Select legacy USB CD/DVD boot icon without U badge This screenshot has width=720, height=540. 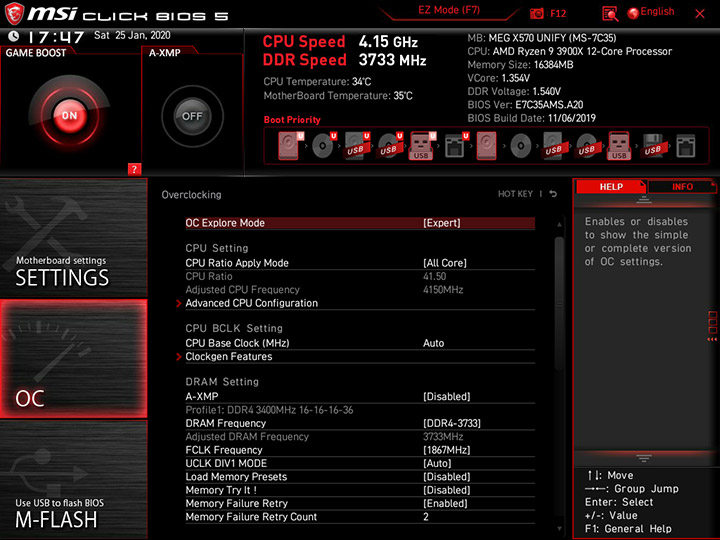(x=586, y=146)
